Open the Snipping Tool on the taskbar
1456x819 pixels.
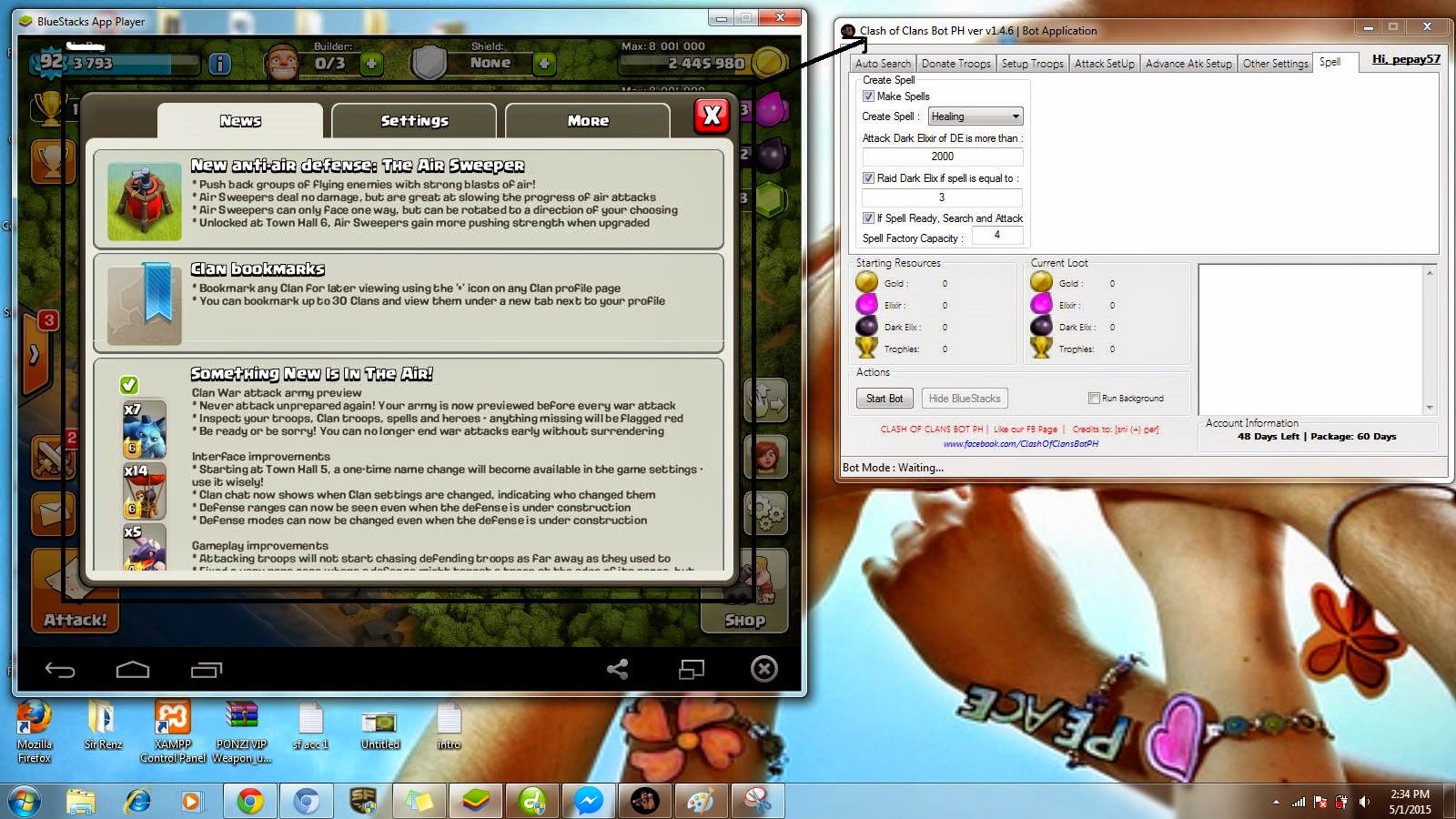758,801
